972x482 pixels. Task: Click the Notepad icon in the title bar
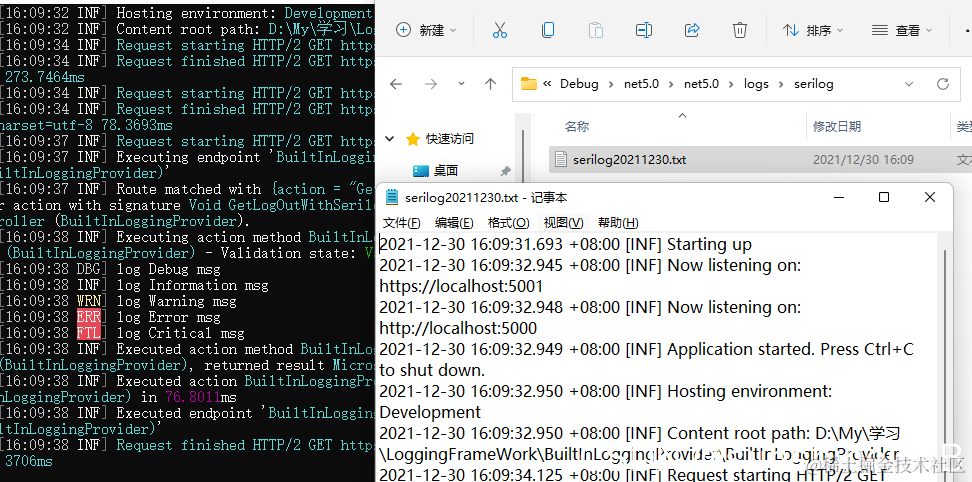(392, 197)
